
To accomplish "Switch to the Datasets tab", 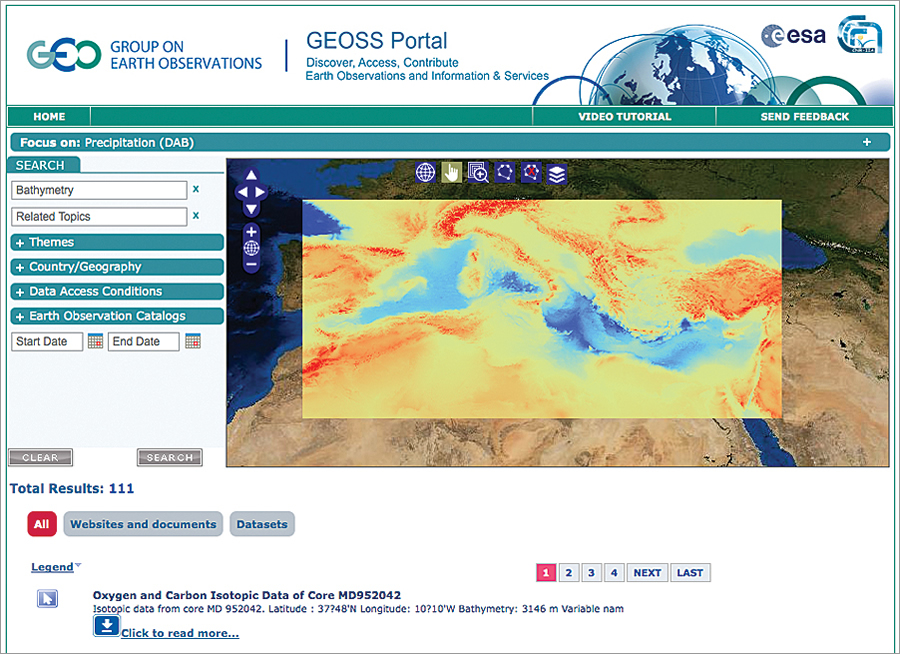I will (x=262, y=523).
